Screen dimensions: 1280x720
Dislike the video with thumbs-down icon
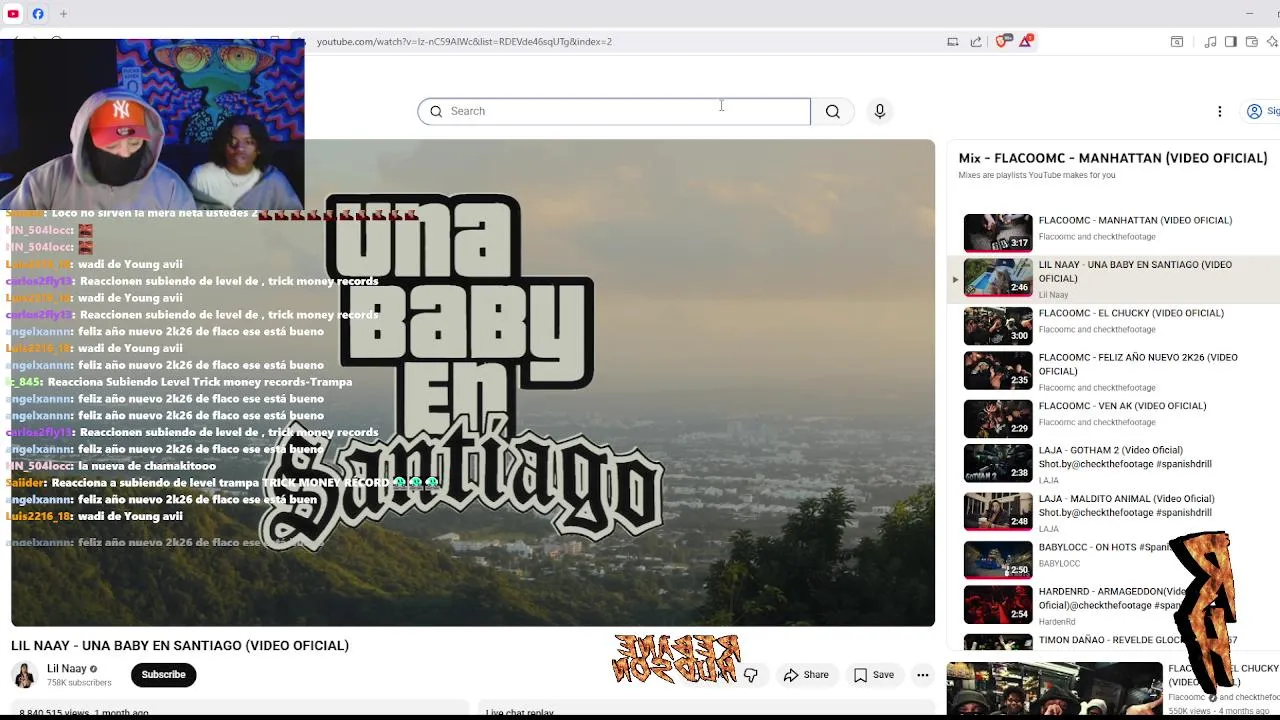coord(751,675)
